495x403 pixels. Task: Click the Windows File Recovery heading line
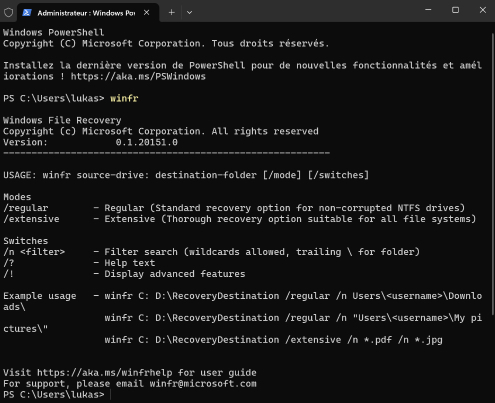click(x=62, y=120)
